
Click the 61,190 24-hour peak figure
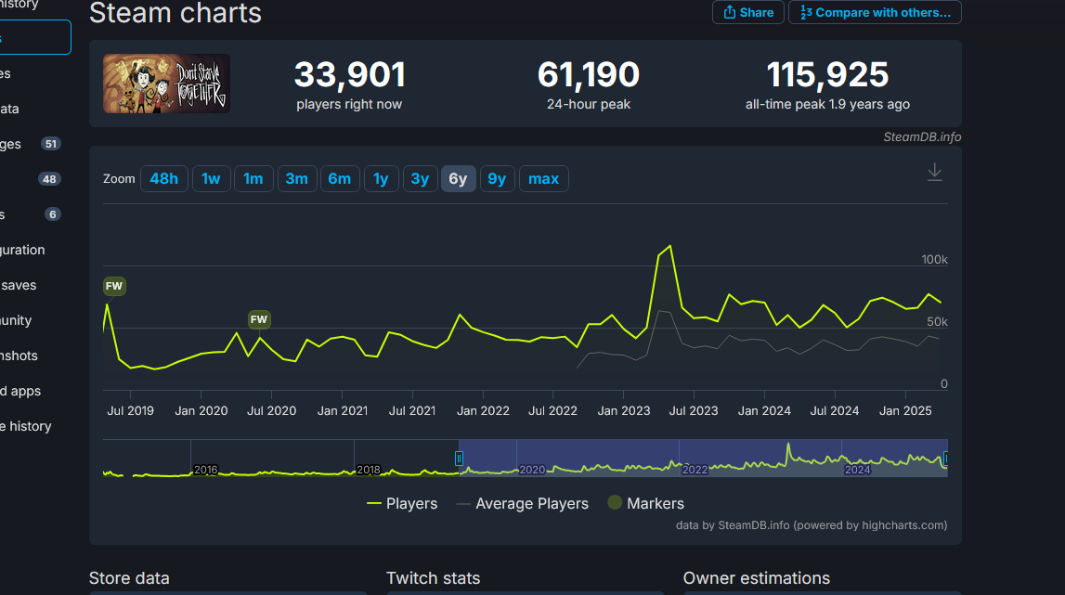(588, 75)
